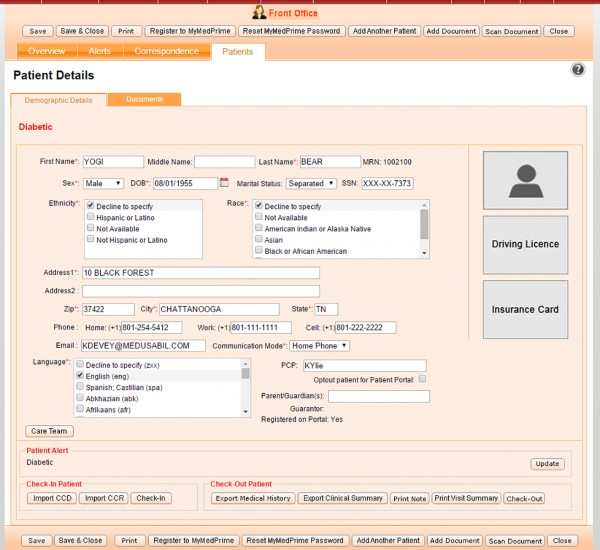Open the DOB calendar picker icon
The image size is (600, 550).
224,183
